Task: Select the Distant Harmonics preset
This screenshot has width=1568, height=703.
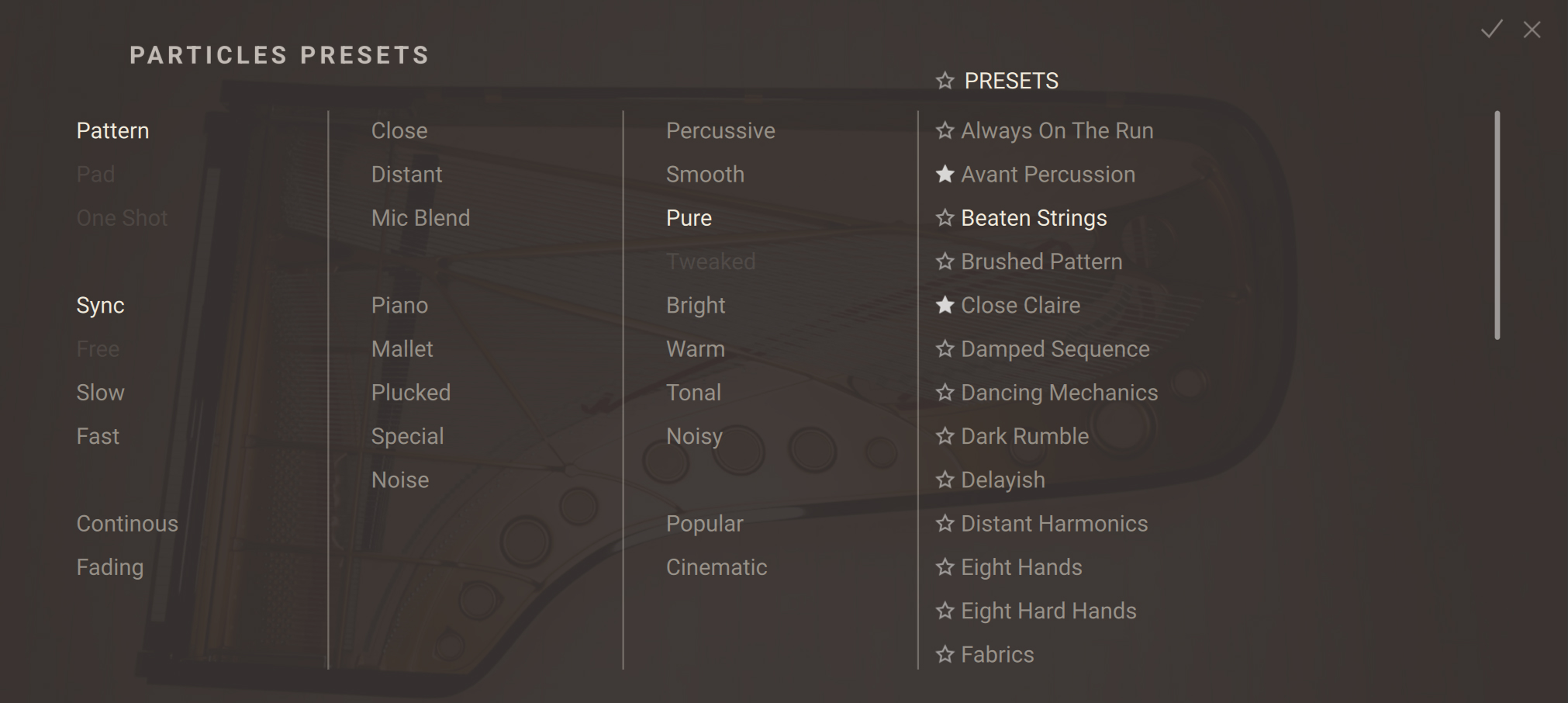Action: coord(1054,524)
